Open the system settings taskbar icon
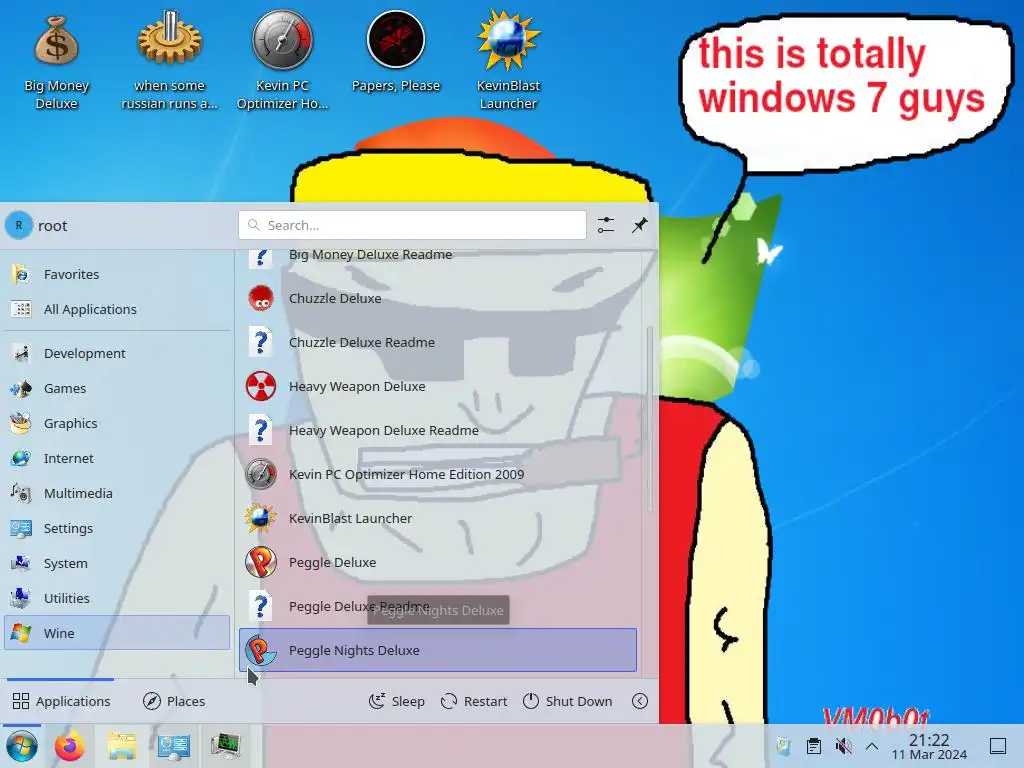This screenshot has width=1024, height=768. coord(174,746)
